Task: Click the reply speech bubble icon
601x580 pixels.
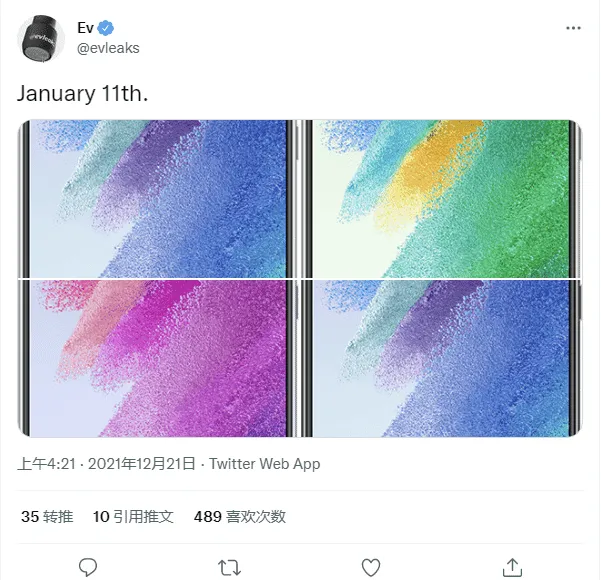Action: point(88,567)
